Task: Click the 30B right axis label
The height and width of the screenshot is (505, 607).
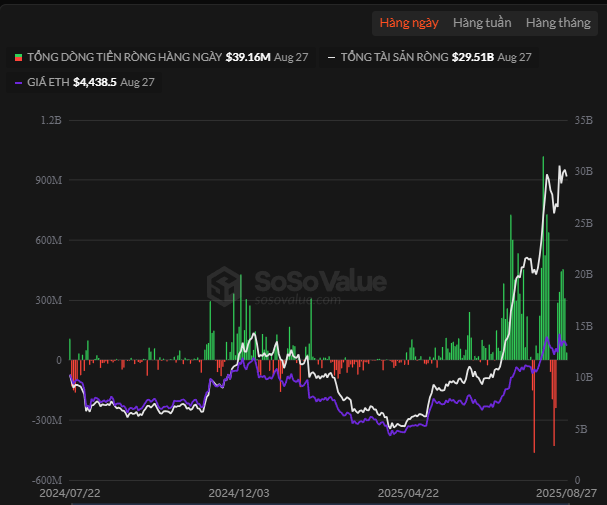Action: (583, 171)
